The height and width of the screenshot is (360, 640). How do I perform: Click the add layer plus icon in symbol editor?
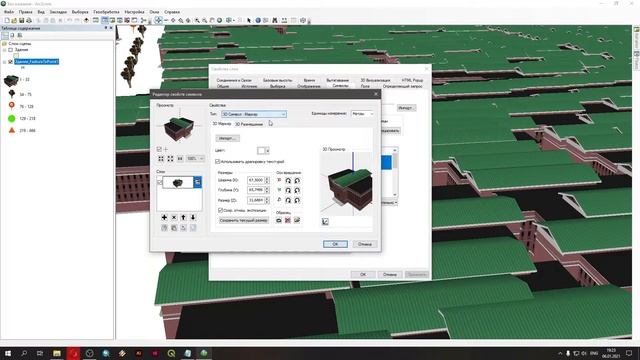tap(164, 218)
